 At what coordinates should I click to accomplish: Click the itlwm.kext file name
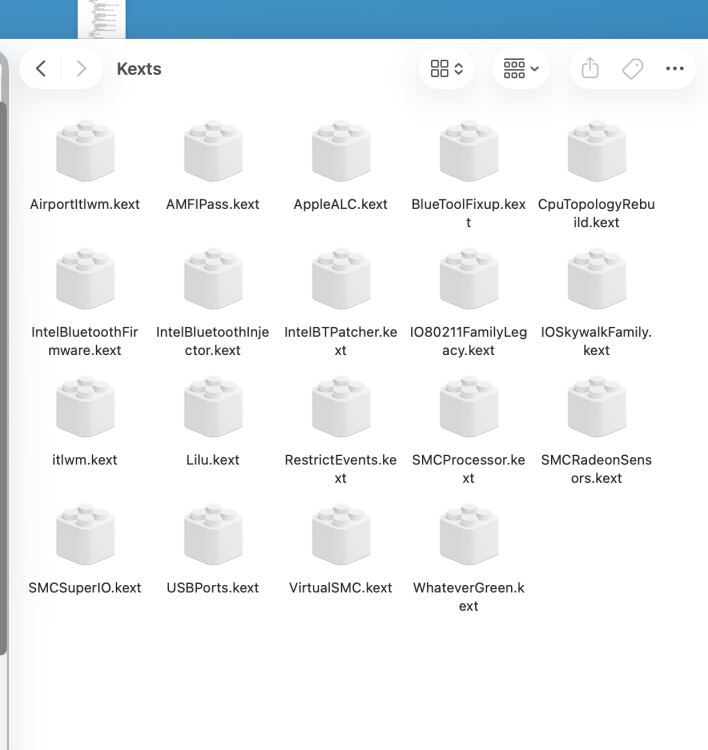click(85, 460)
